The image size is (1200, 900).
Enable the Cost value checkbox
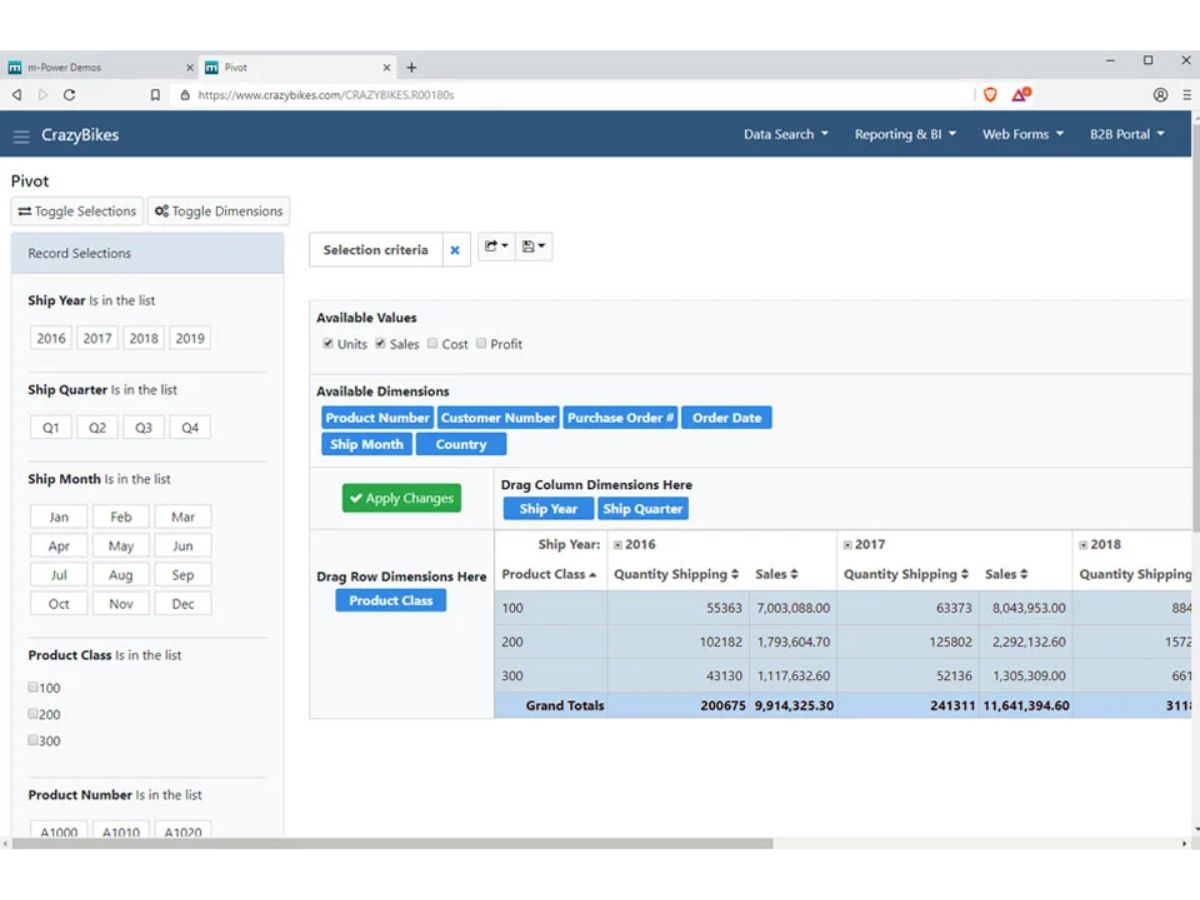[x=432, y=343]
